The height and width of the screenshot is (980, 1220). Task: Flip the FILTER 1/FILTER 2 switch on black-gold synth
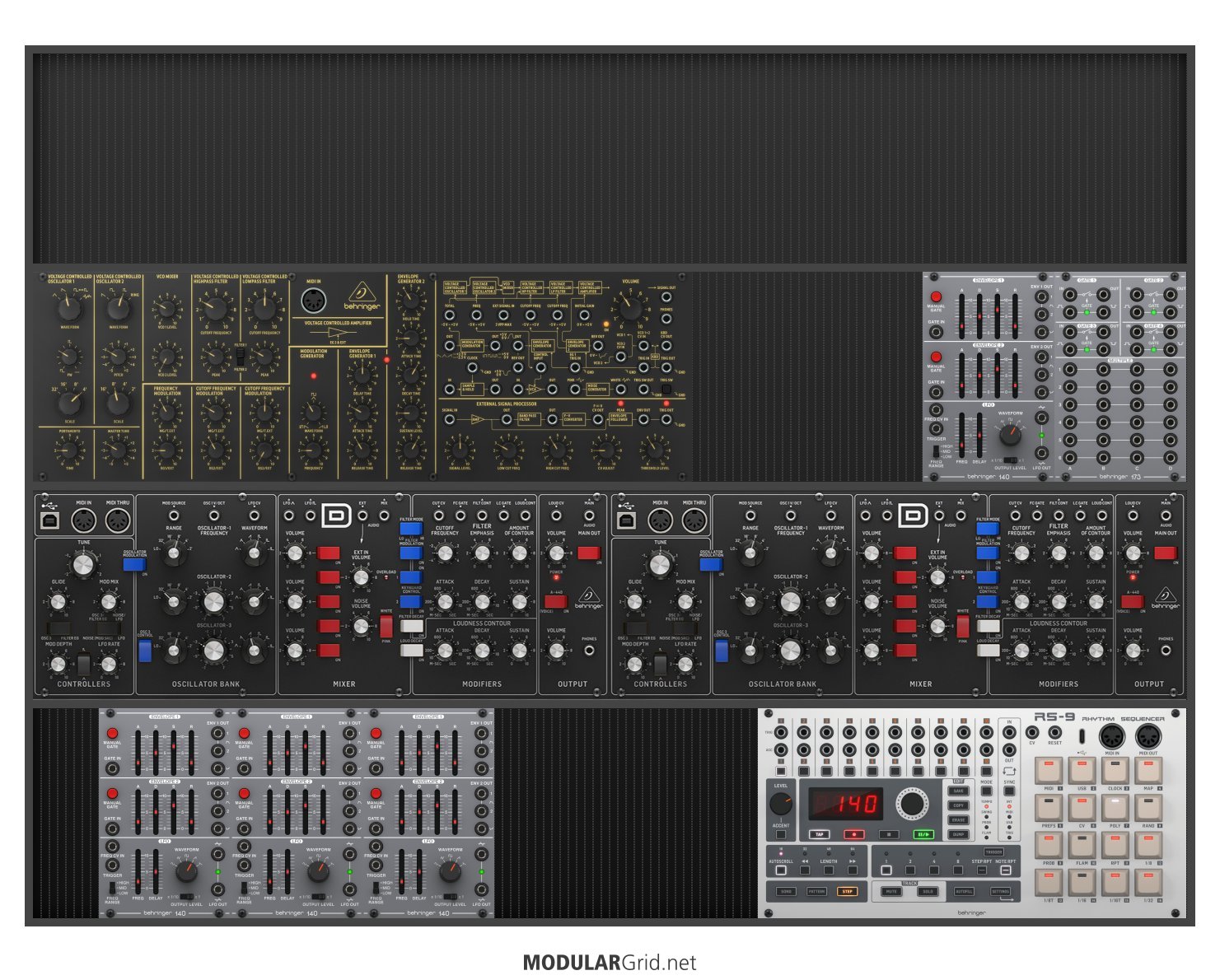(239, 357)
